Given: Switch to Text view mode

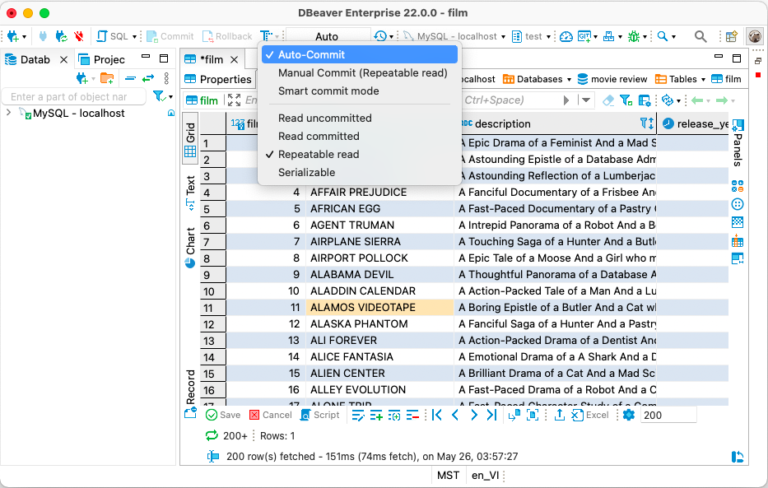Looking at the screenshot, I should (x=190, y=192).
